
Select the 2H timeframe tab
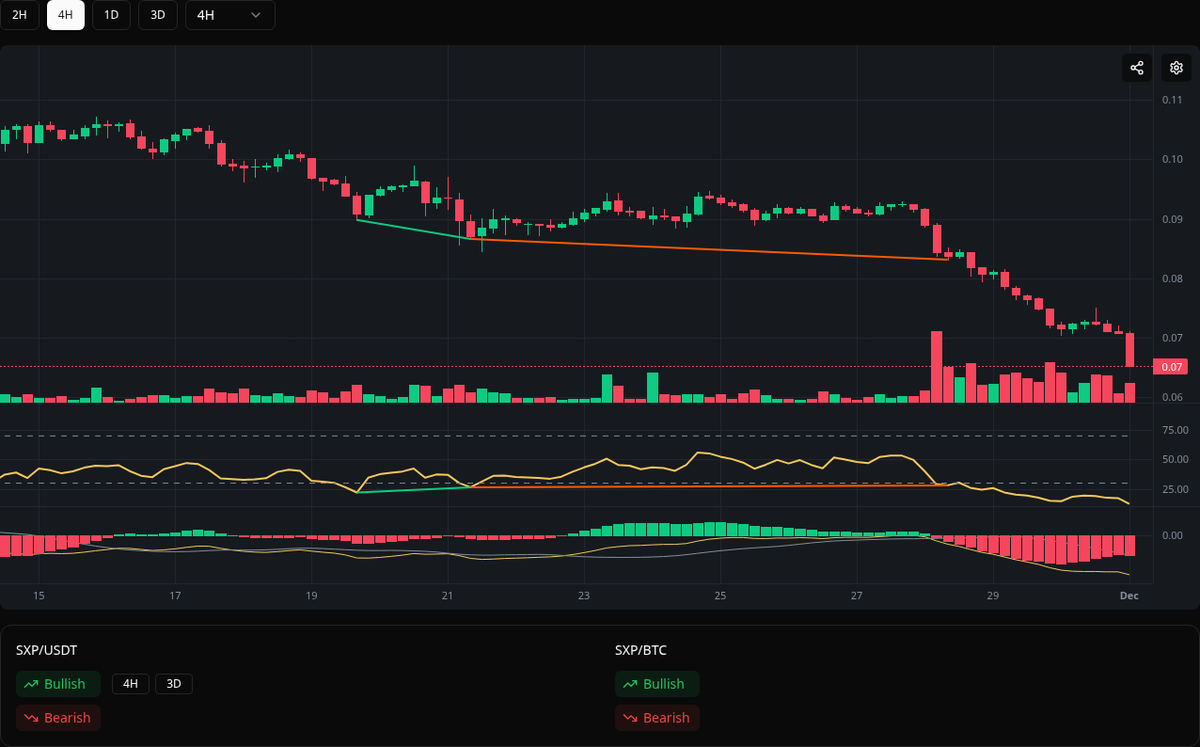[20, 15]
